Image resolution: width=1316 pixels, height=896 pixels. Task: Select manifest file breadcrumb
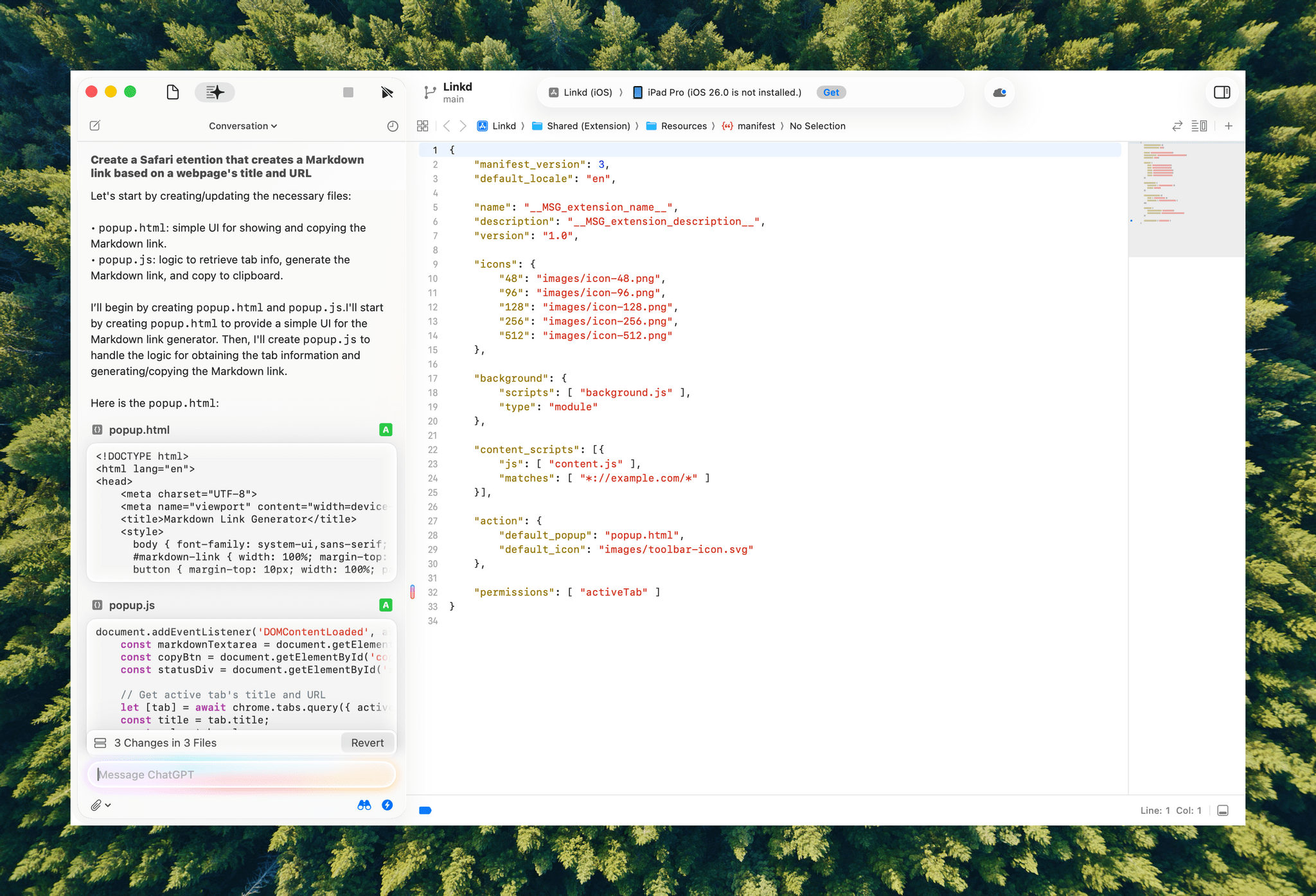(x=748, y=126)
